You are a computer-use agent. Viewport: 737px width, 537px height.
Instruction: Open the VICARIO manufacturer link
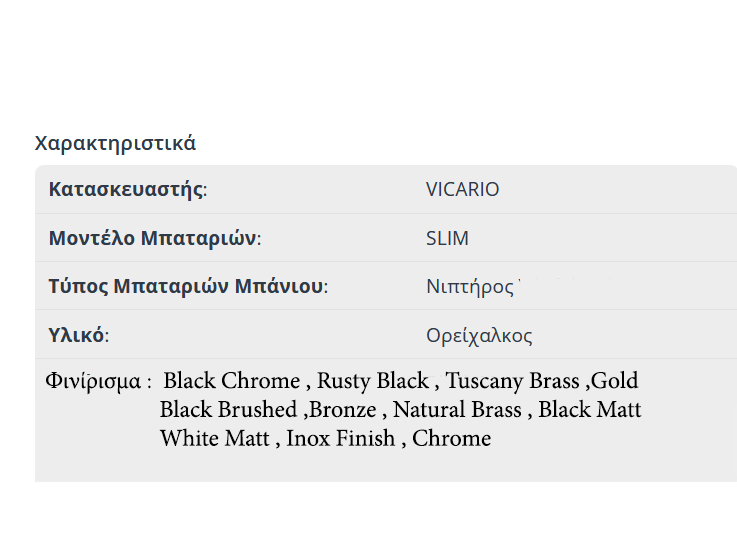pyautogui.click(x=462, y=190)
